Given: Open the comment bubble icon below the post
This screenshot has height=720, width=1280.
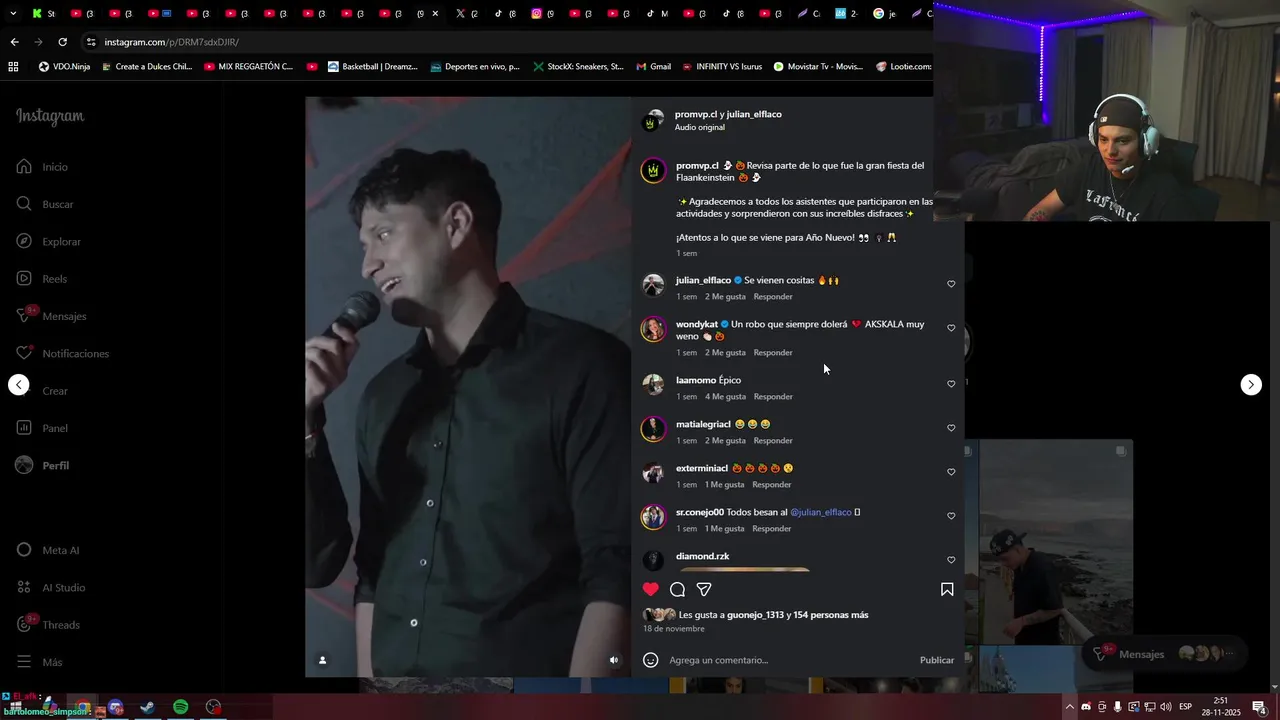Looking at the screenshot, I should (677, 589).
